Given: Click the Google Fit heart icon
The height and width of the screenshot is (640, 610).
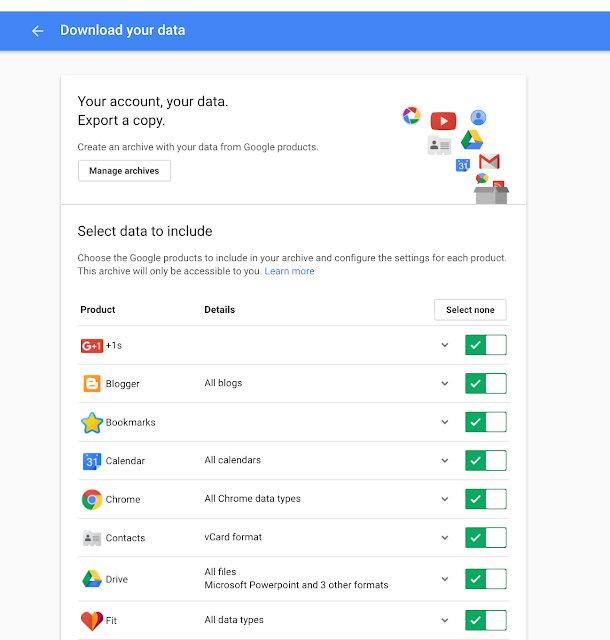Looking at the screenshot, I should (x=92, y=620).
